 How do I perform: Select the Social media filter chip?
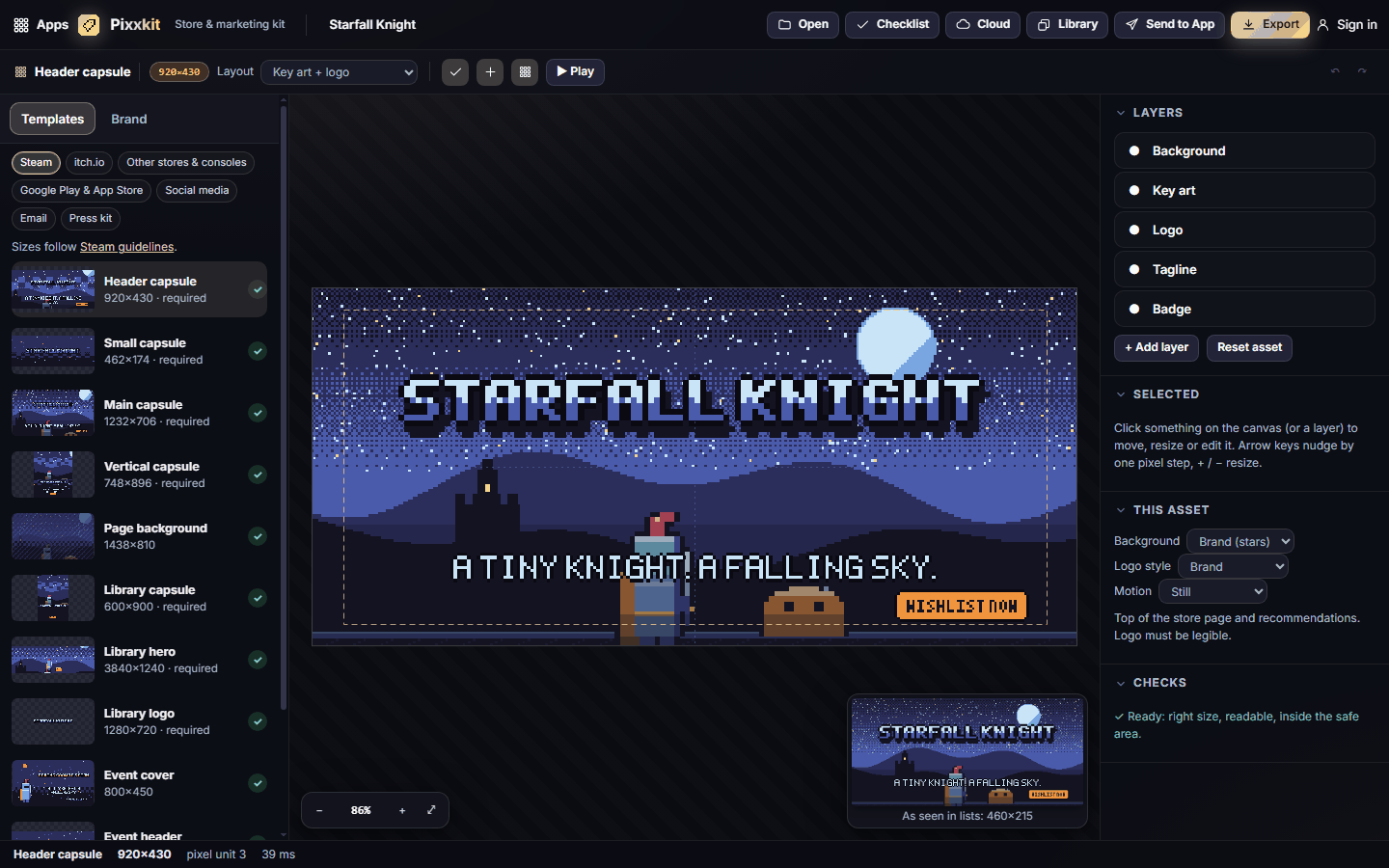(x=197, y=191)
